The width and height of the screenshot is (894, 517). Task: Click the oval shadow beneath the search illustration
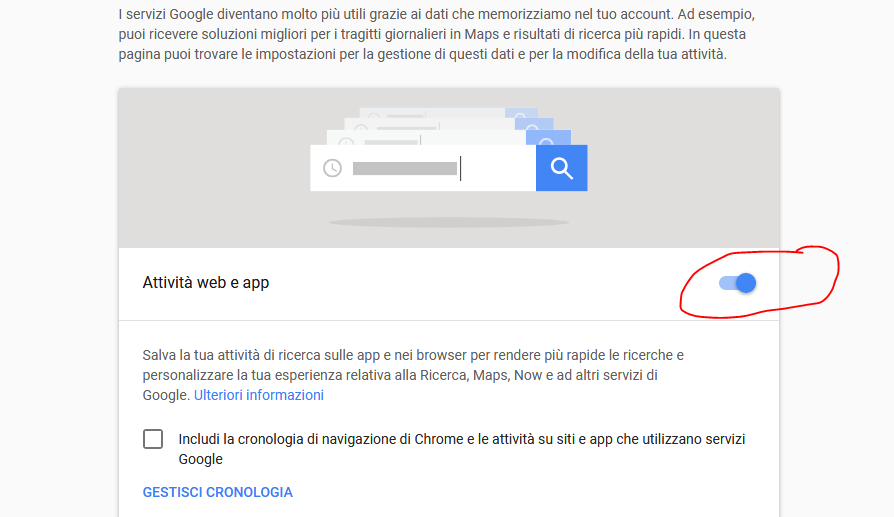(x=449, y=222)
